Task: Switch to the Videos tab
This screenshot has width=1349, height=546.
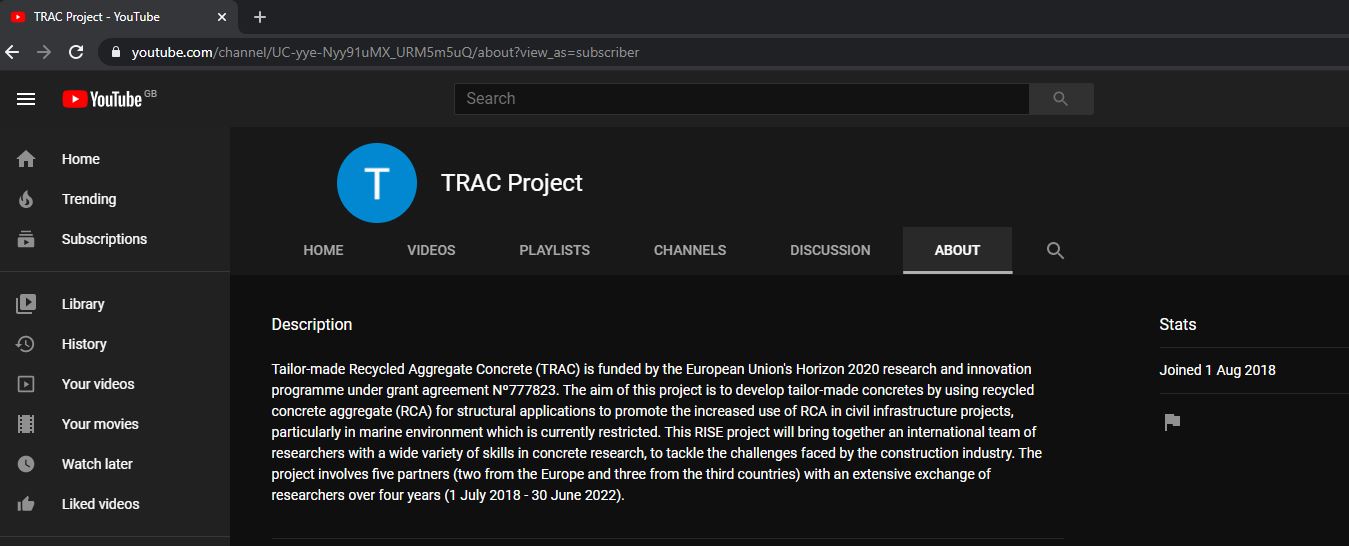Action: pyautogui.click(x=431, y=251)
